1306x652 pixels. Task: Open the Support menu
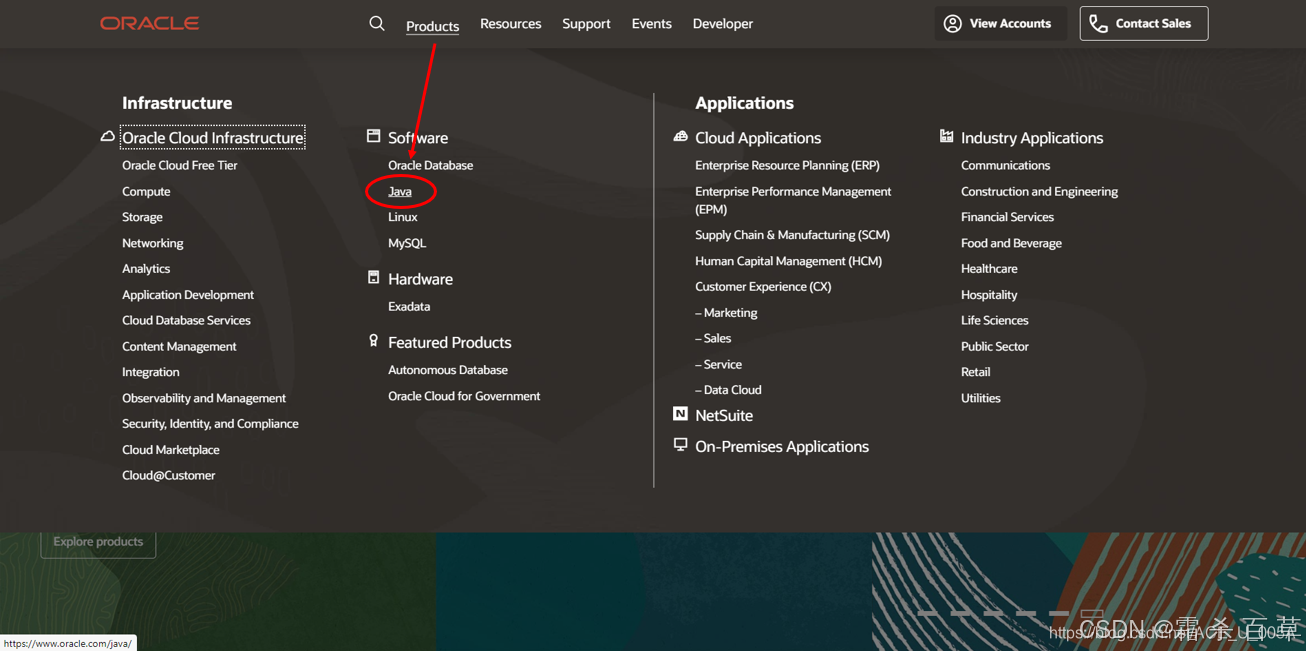coord(586,24)
